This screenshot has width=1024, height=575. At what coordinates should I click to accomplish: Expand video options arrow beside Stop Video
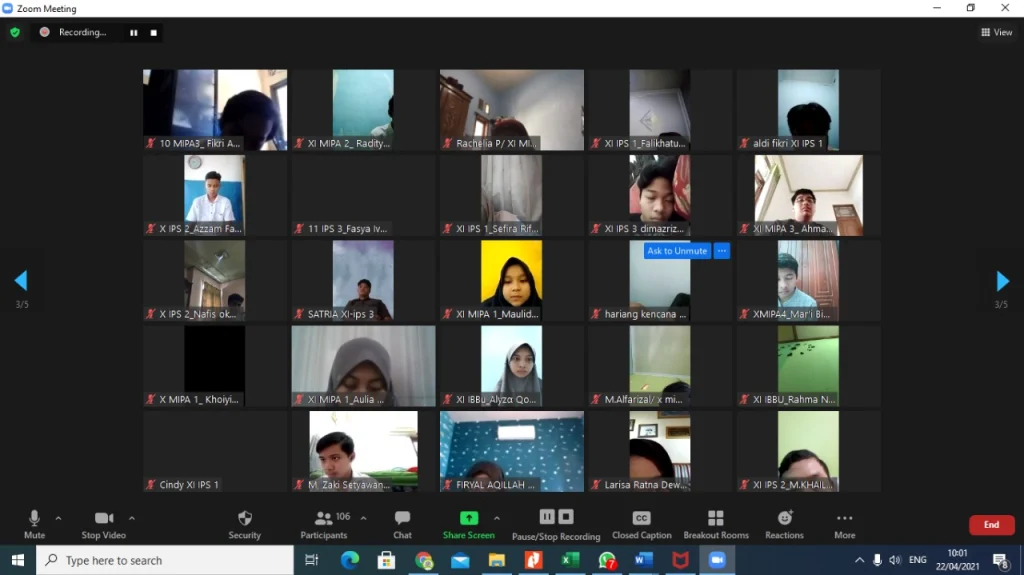tap(132, 518)
